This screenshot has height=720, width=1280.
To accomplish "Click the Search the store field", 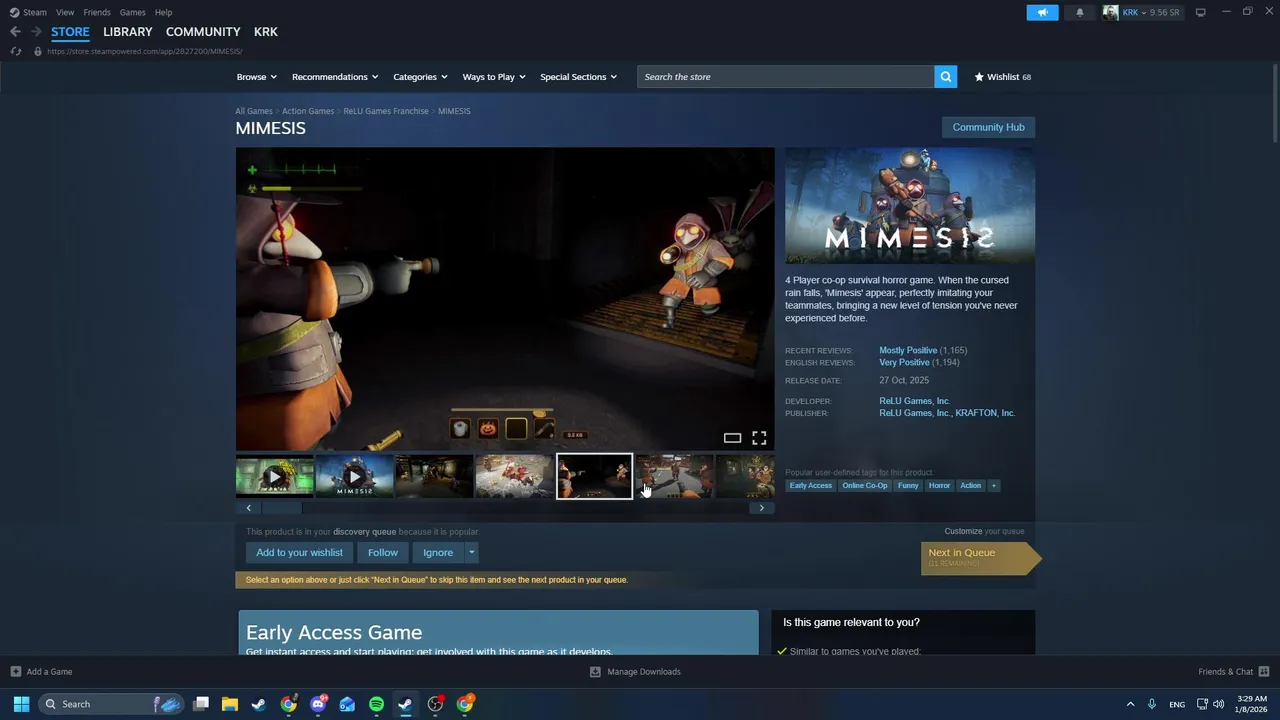I will 786,77.
